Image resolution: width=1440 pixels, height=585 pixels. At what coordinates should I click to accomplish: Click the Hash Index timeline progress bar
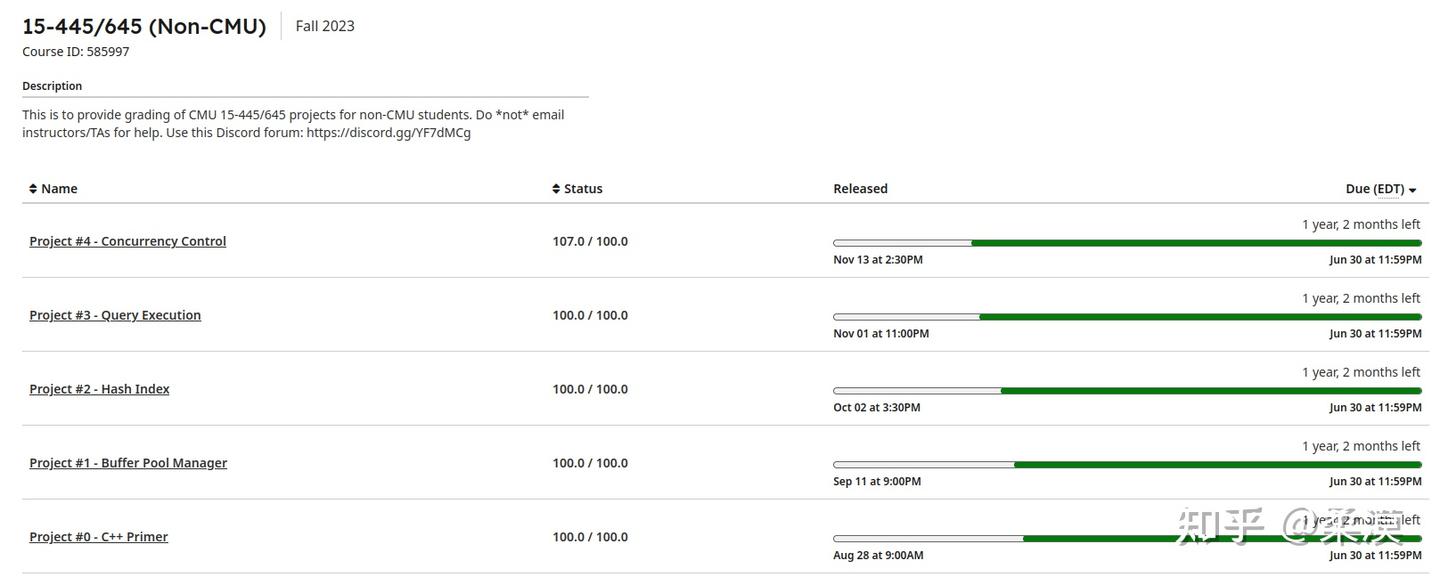[x=1127, y=391]
